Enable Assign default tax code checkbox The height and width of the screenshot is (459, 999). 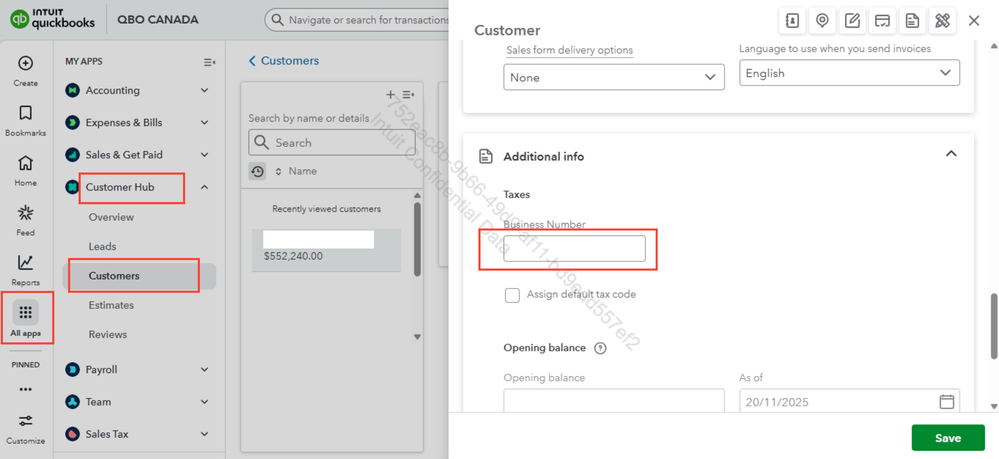512,295
